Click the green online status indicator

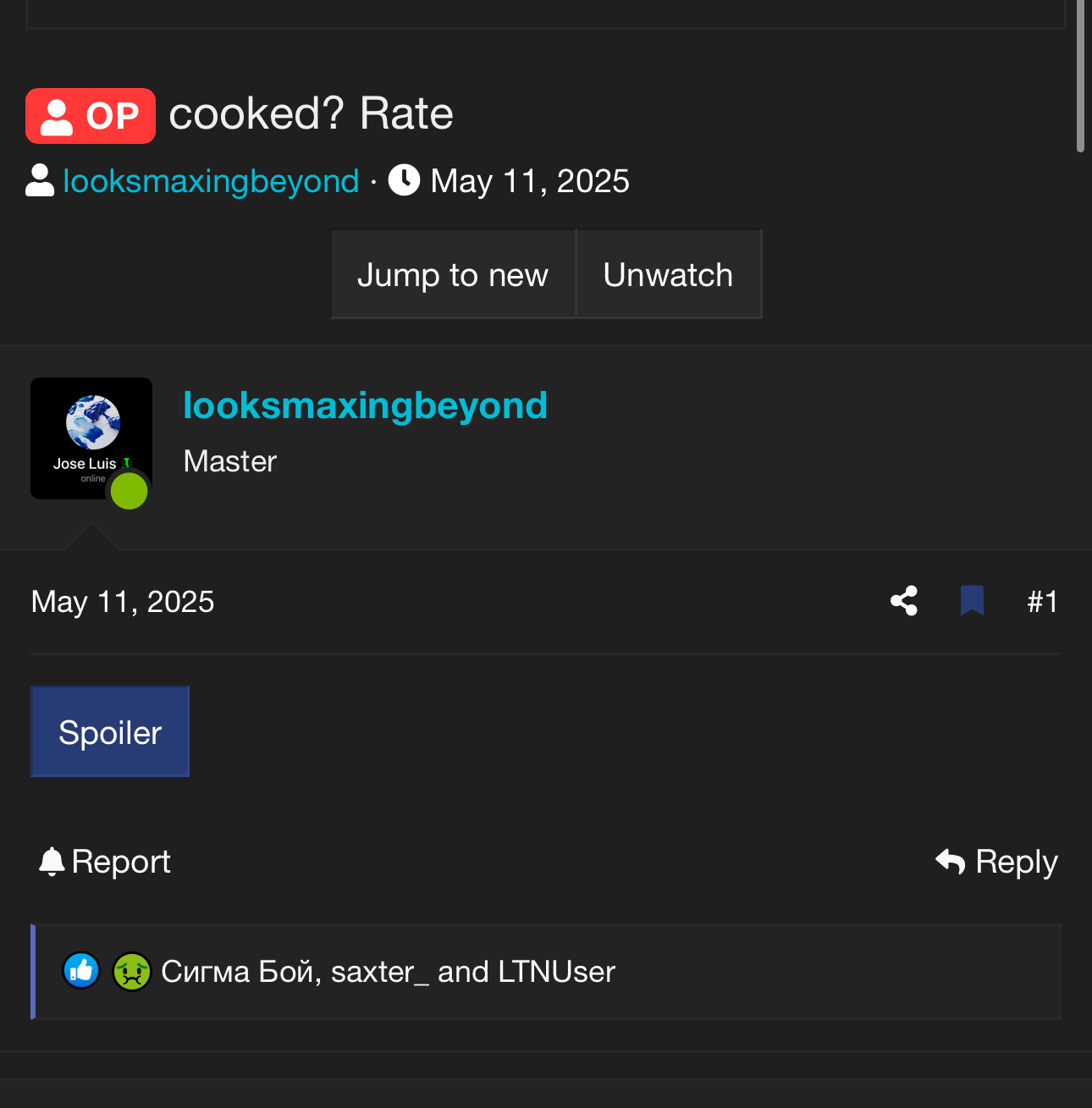click(x=130, y=492)
